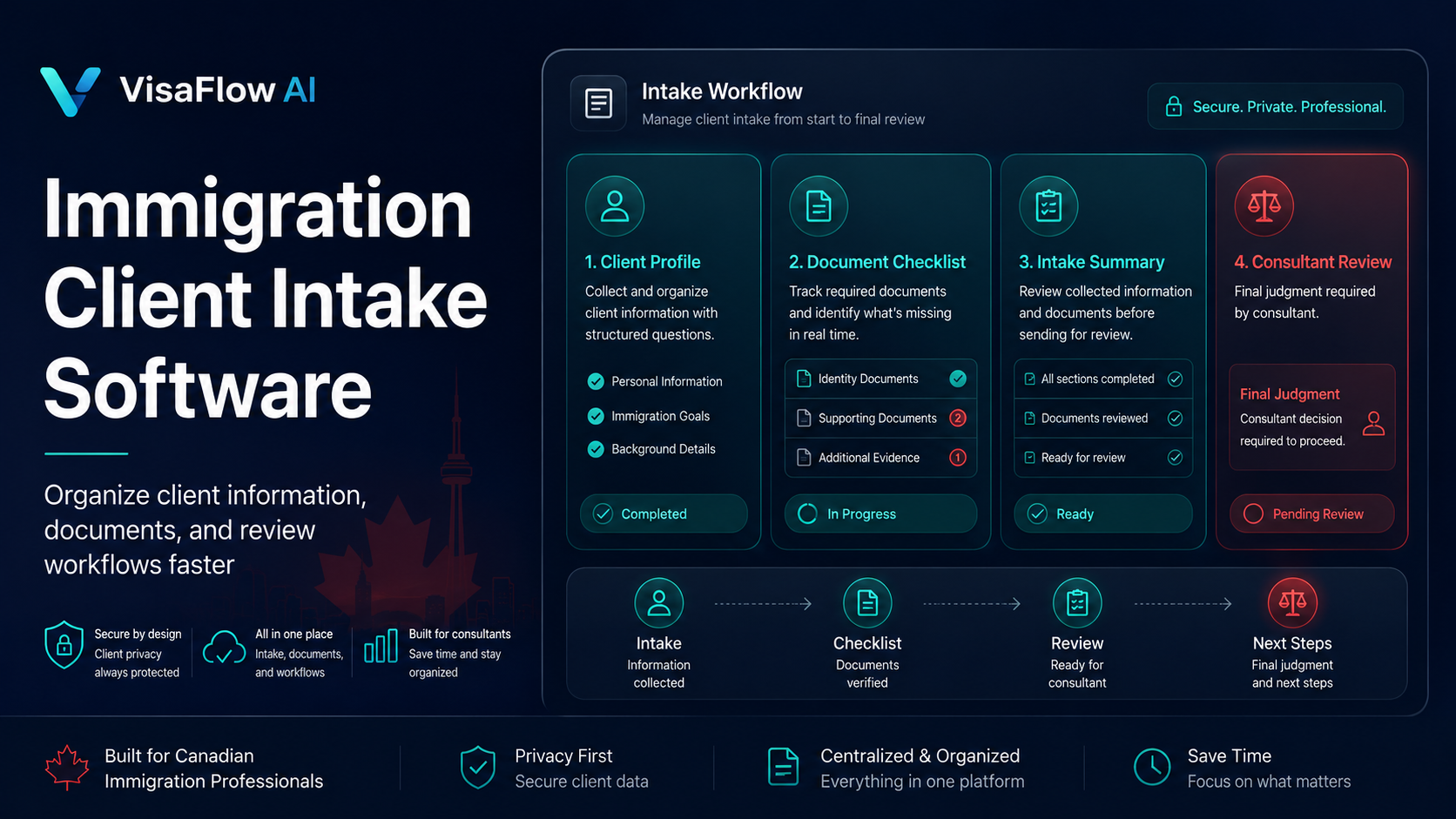Click the red 1 badge on Additional Evidence
The height and width of the screenshot is (819, 1456).
tap(958, 457)
